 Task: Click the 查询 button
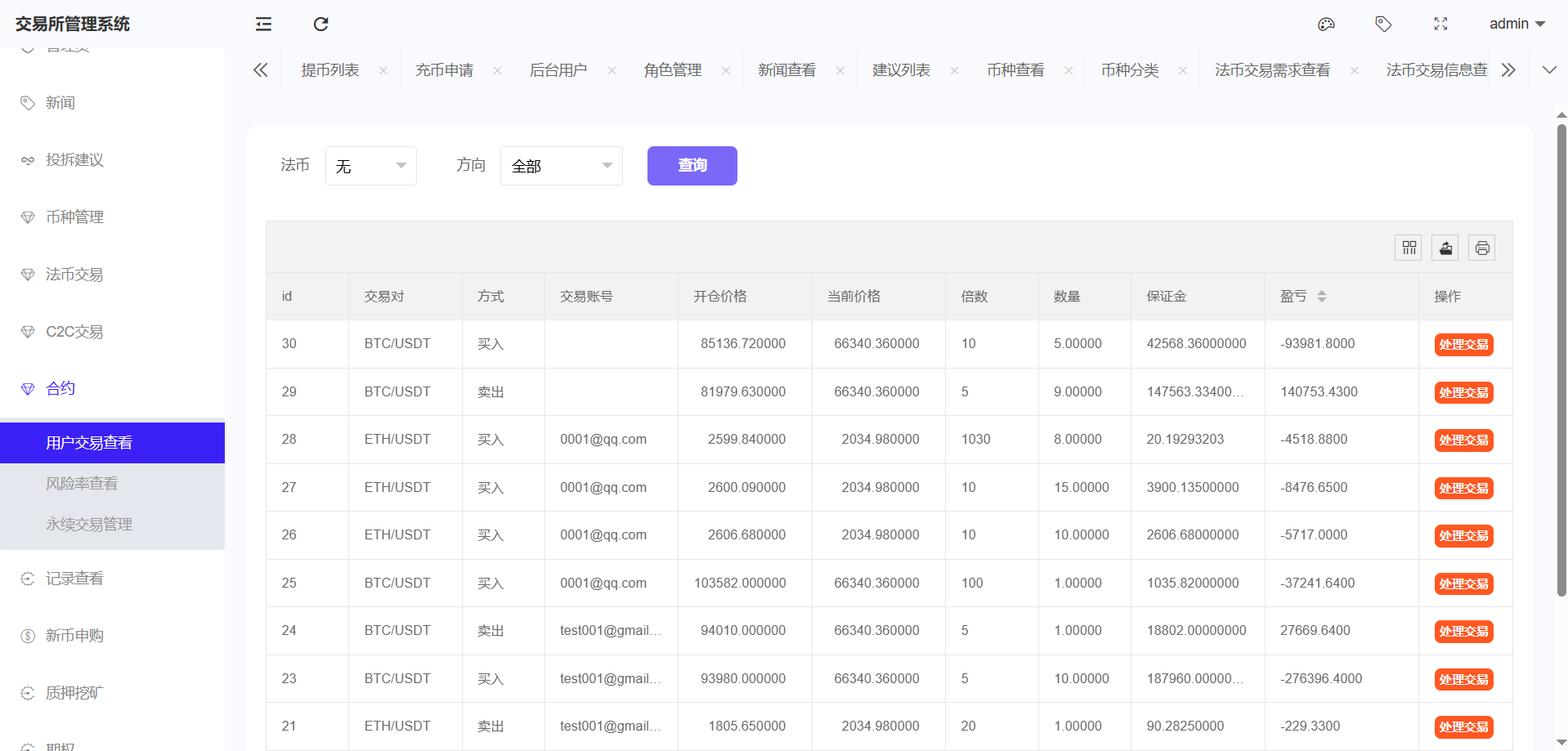point(692,166)
